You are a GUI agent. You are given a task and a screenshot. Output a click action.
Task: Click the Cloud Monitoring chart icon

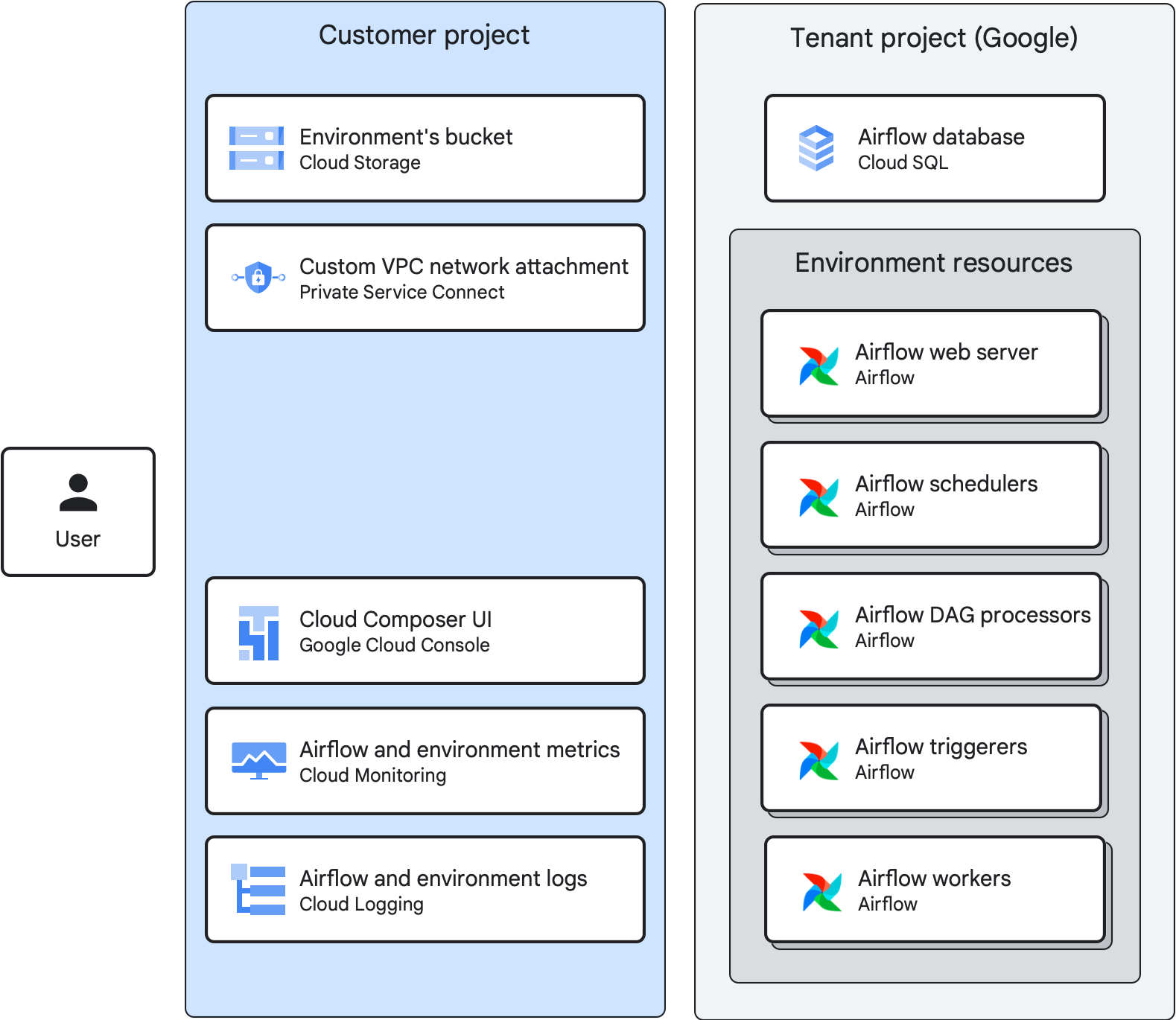point(258,760)
